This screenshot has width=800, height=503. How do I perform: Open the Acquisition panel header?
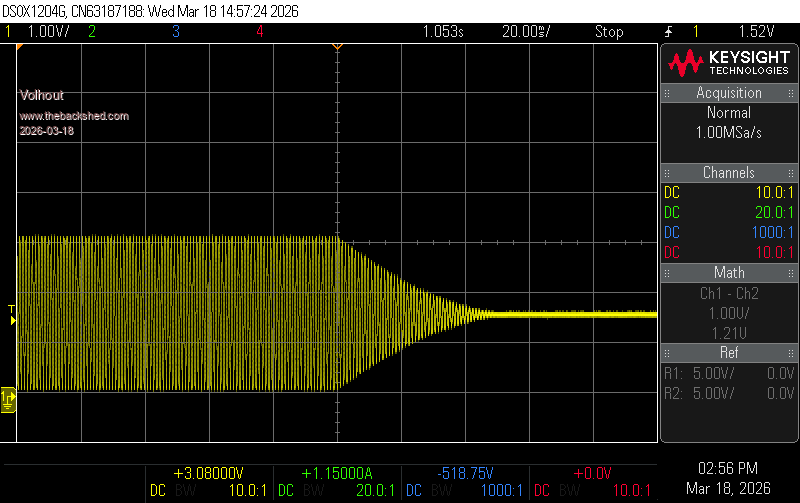[729, 93]
